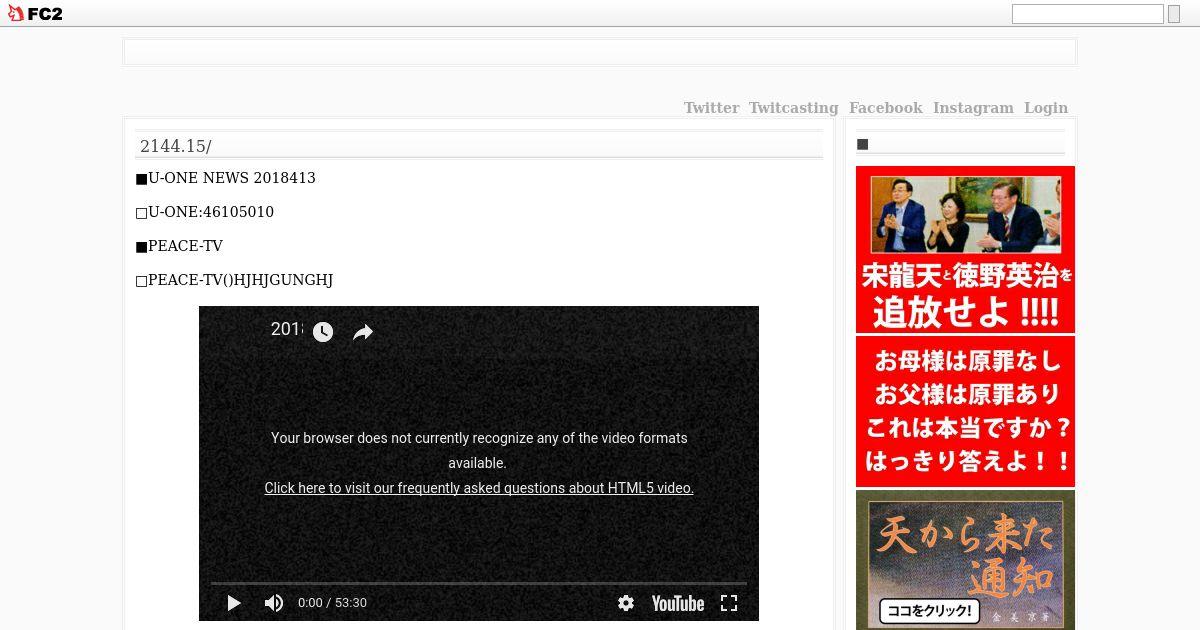Click the 天から来た通知 book banner
The width and height of the screenshot is (1200, 630).
965,559
